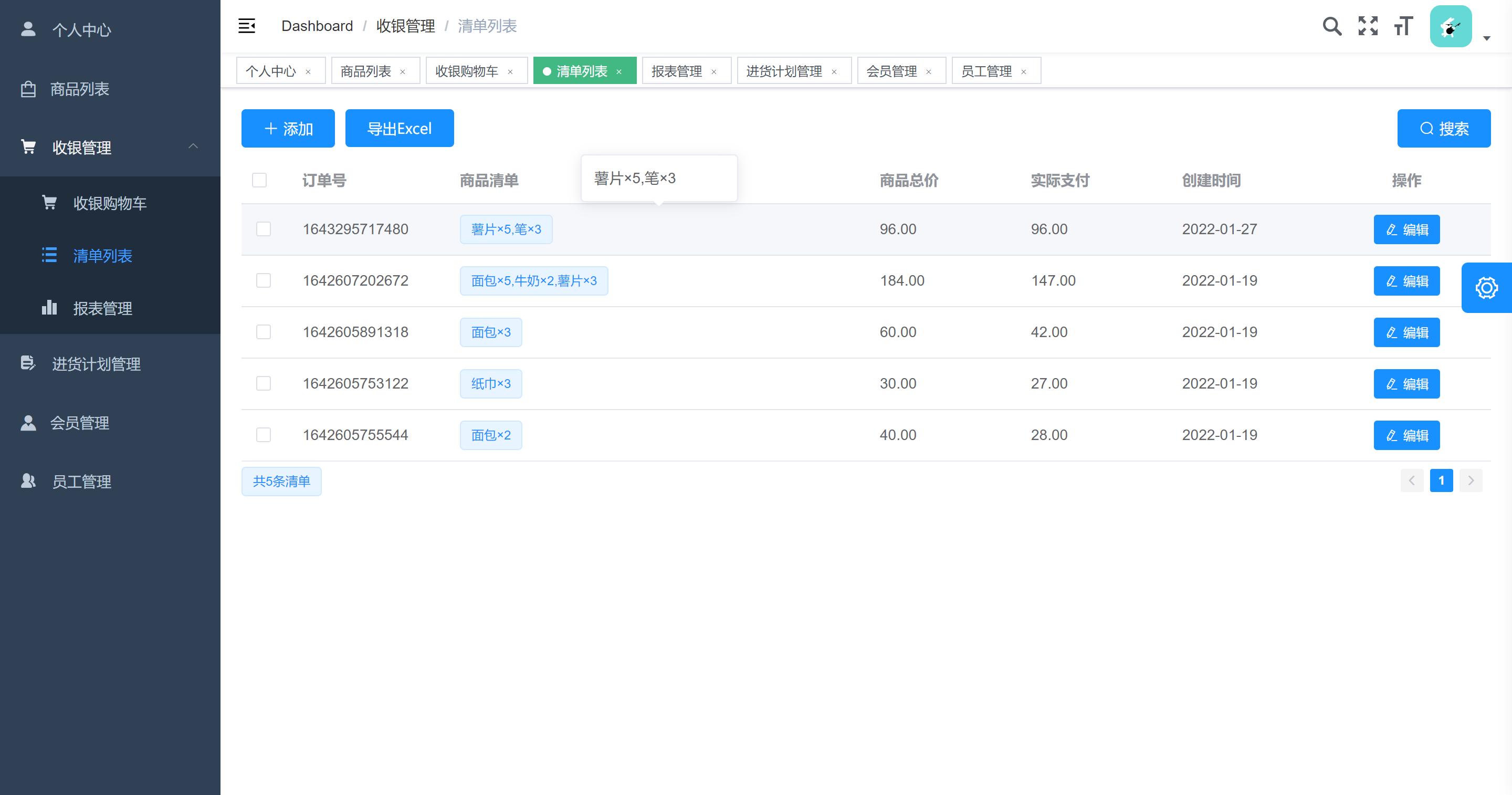Select the 进货计划管理 document icon

click(28, 363)
